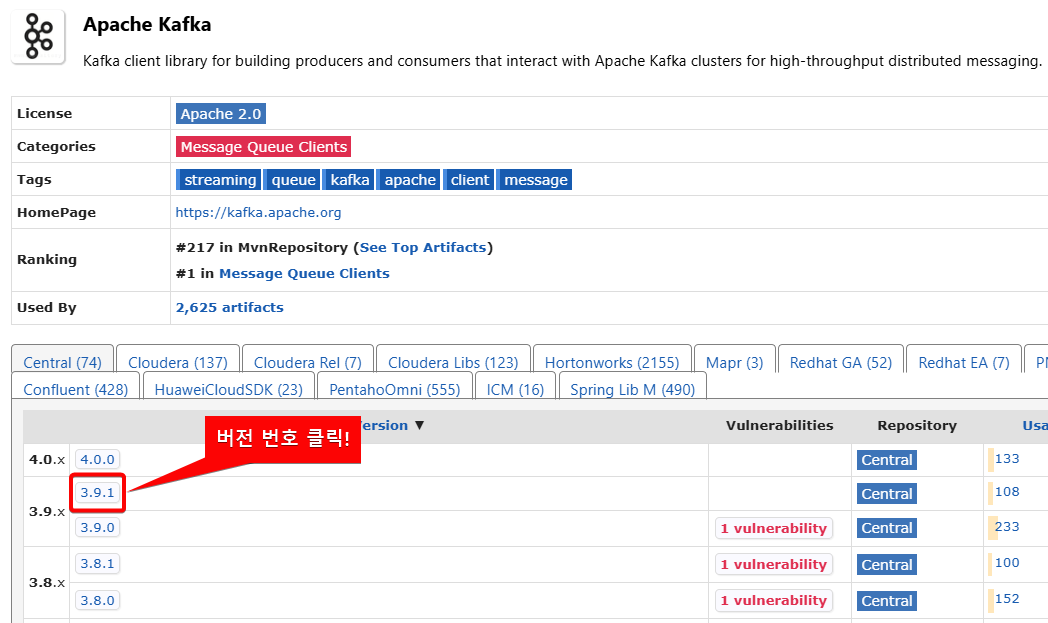Viewport: 1048px width, 623px height.
Task: View the 3.8.0 vulnerability badge
Action: click(x=774, y=600)
